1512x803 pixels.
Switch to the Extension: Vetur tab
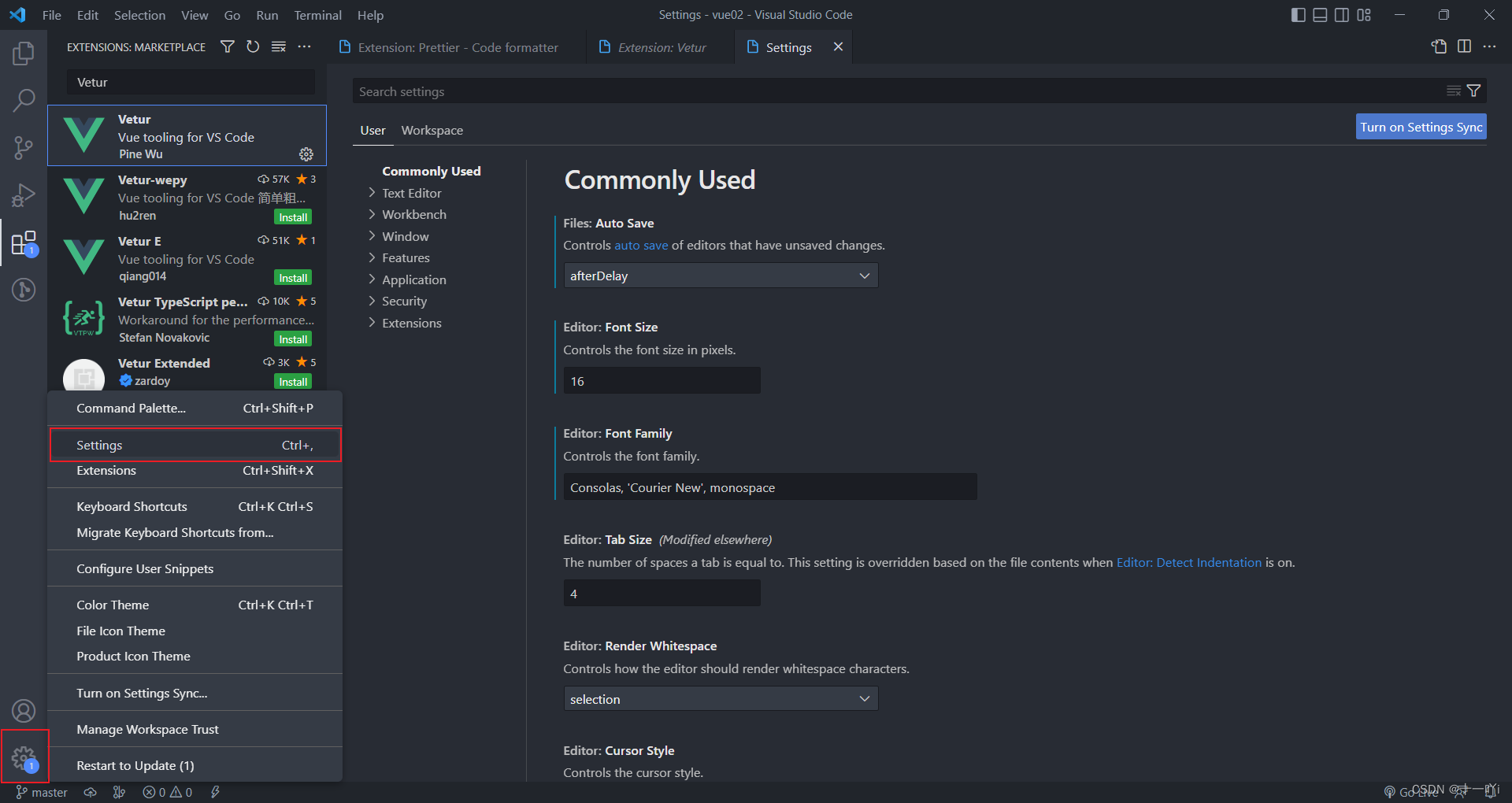point(660,47)
